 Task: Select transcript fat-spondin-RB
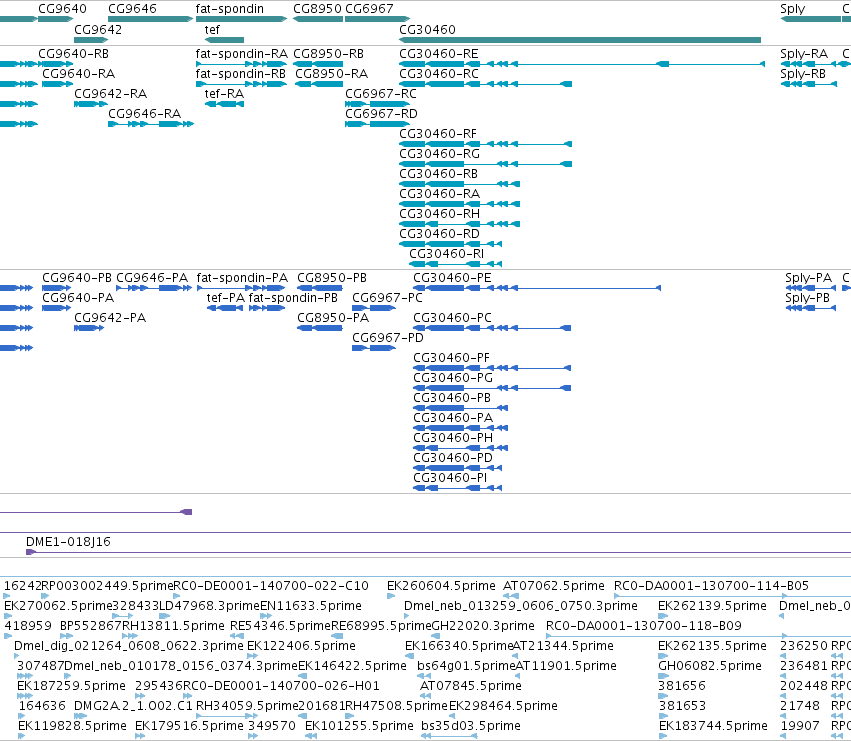(x=240, y=74)
